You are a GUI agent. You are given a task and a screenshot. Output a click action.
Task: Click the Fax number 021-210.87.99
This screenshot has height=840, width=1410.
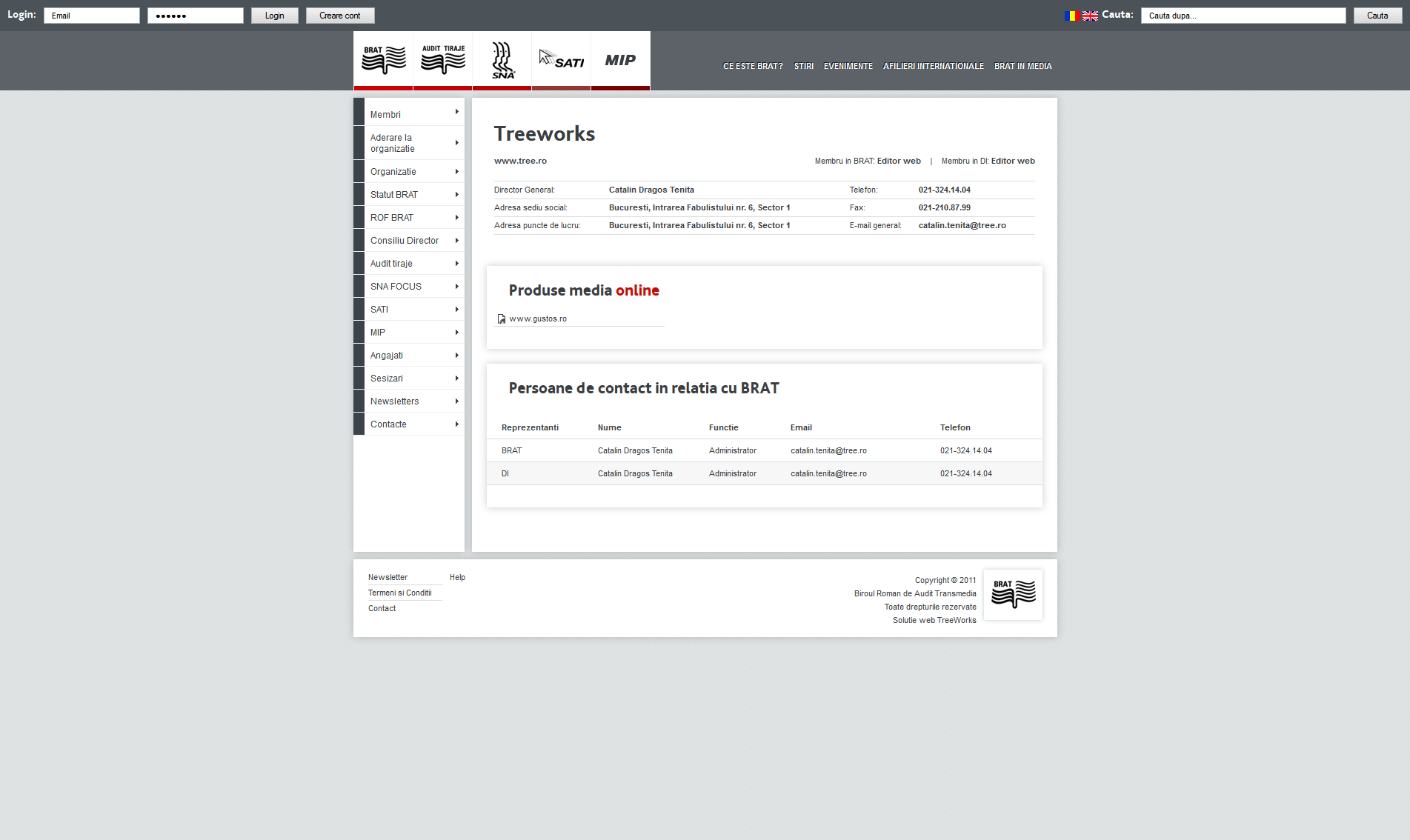coord(944,207)
